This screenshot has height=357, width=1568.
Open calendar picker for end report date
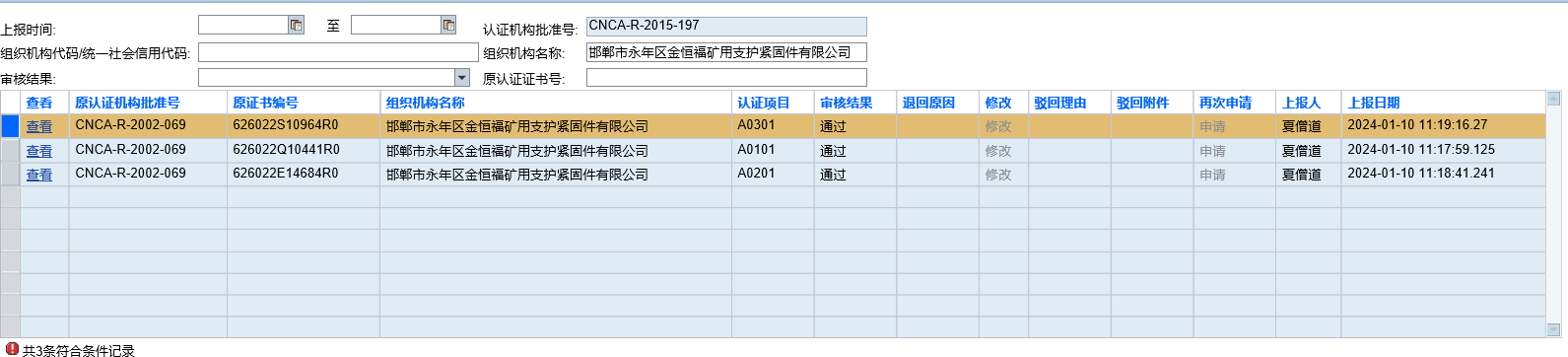coord(448,26)
